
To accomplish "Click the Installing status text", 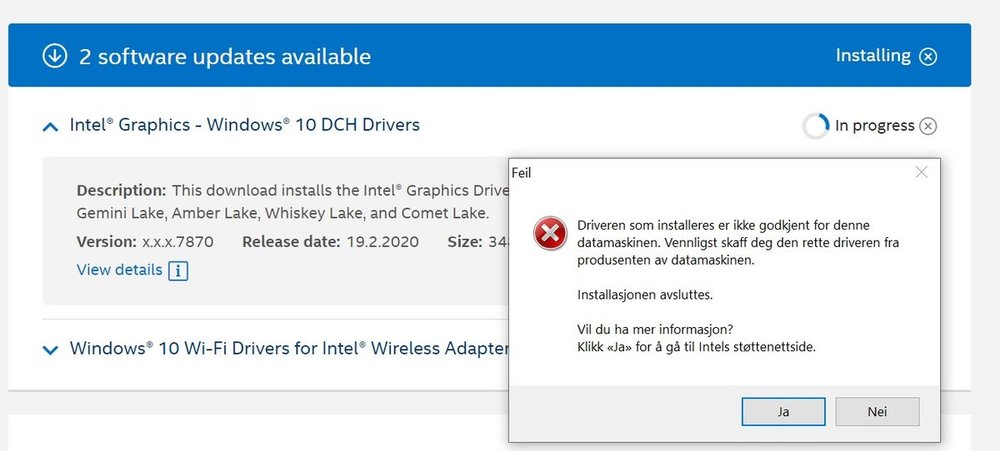I will (873, 55).
